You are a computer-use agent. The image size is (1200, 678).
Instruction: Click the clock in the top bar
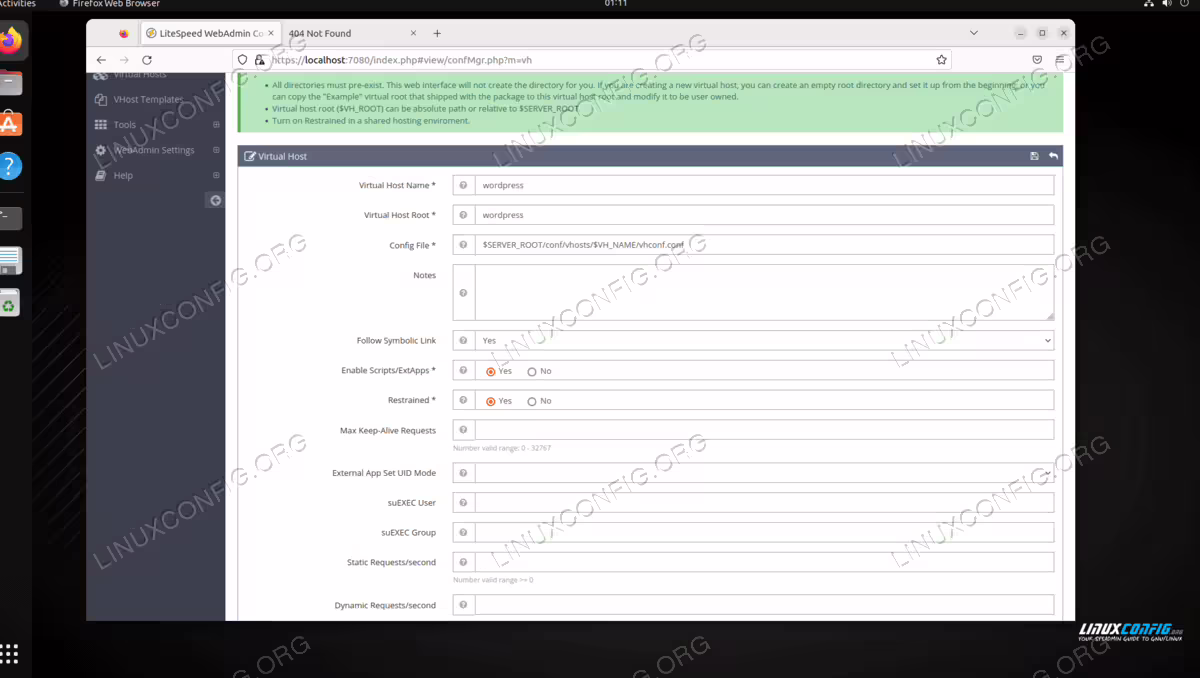tap(616, 4)
